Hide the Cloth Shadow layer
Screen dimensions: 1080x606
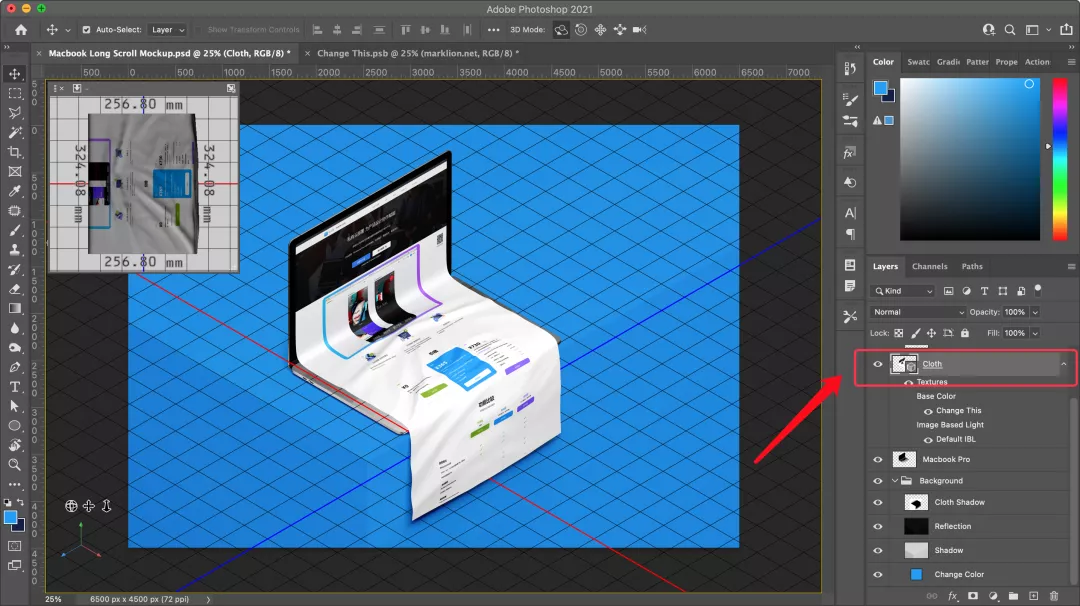[878, 503]
